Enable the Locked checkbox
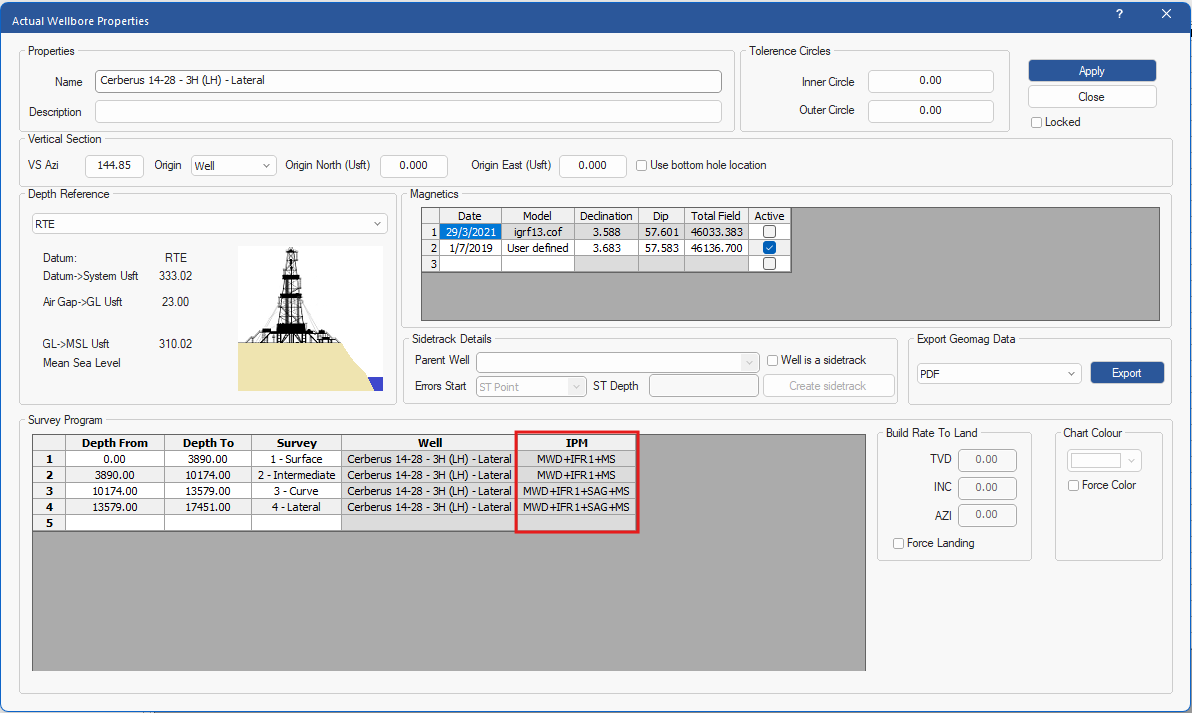The image size is (1192, 713). point(1037,122)
